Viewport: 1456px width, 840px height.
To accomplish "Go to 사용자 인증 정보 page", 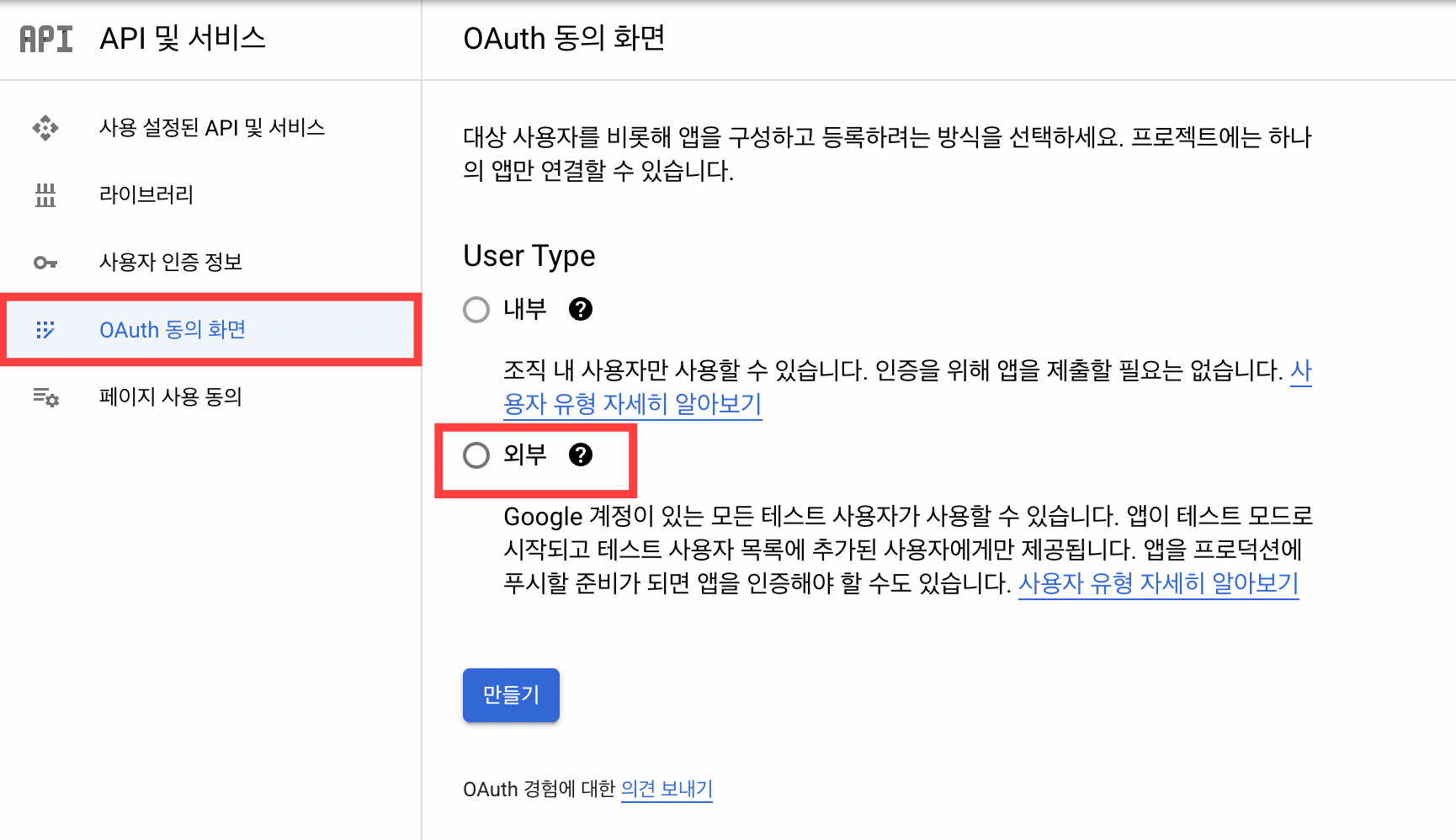I will 171,263.
